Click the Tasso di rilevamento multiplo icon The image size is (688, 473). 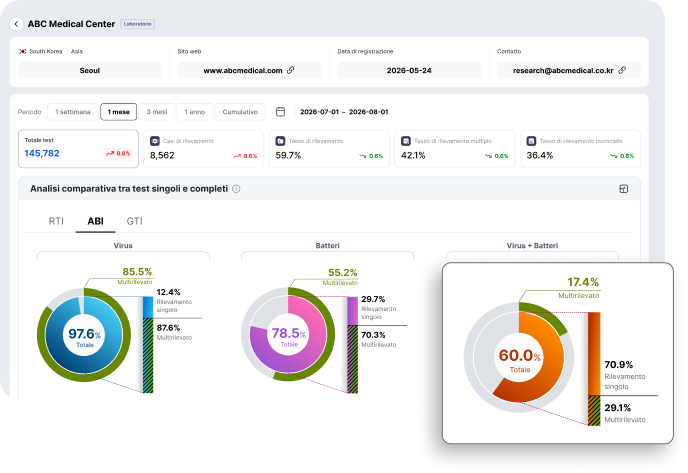point(406,141)
